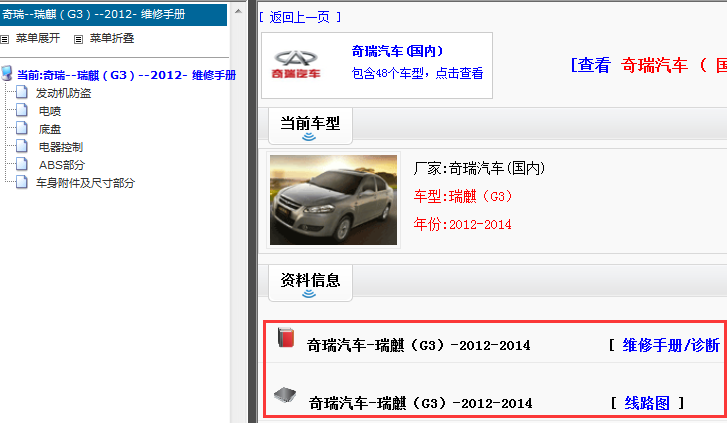
Task: Click 奇瑞汽车-瑞麒（G3）-2012-2014 in the 维修手册 row
Action: coord(418,346)
